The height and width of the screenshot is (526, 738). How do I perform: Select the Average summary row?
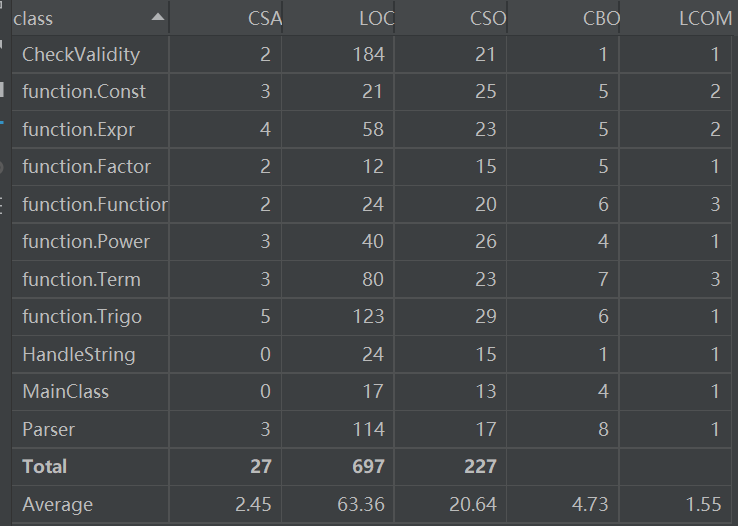coord(57,504)
